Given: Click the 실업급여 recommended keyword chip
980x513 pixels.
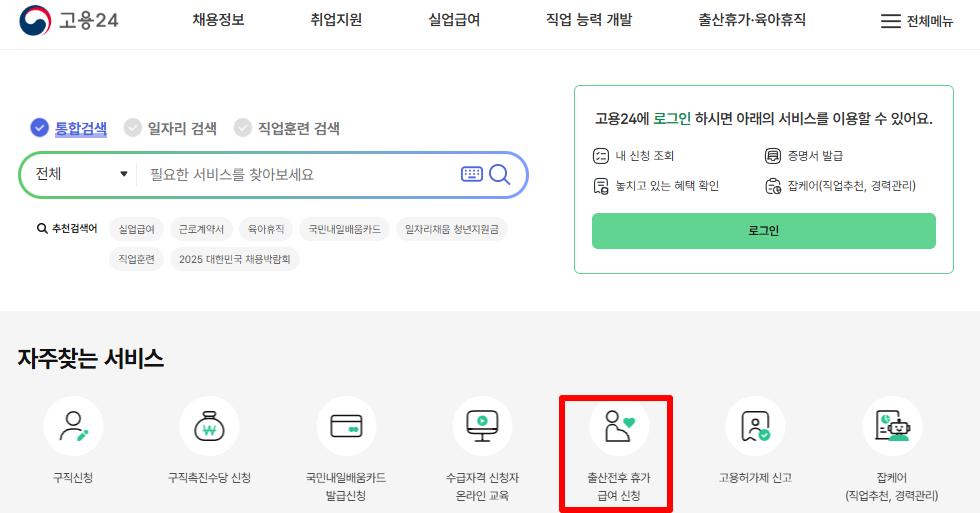Looking at the screenshot, I should pyautogui.click(x=136, y=229).
